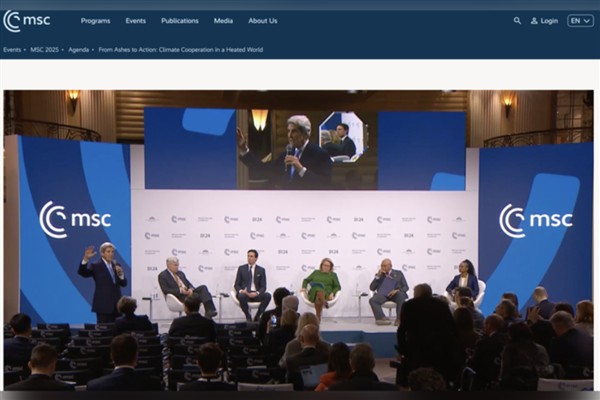Open the Events menu
Screen dimensions: 600x400
pyautogui.click(x=135, y=20)
